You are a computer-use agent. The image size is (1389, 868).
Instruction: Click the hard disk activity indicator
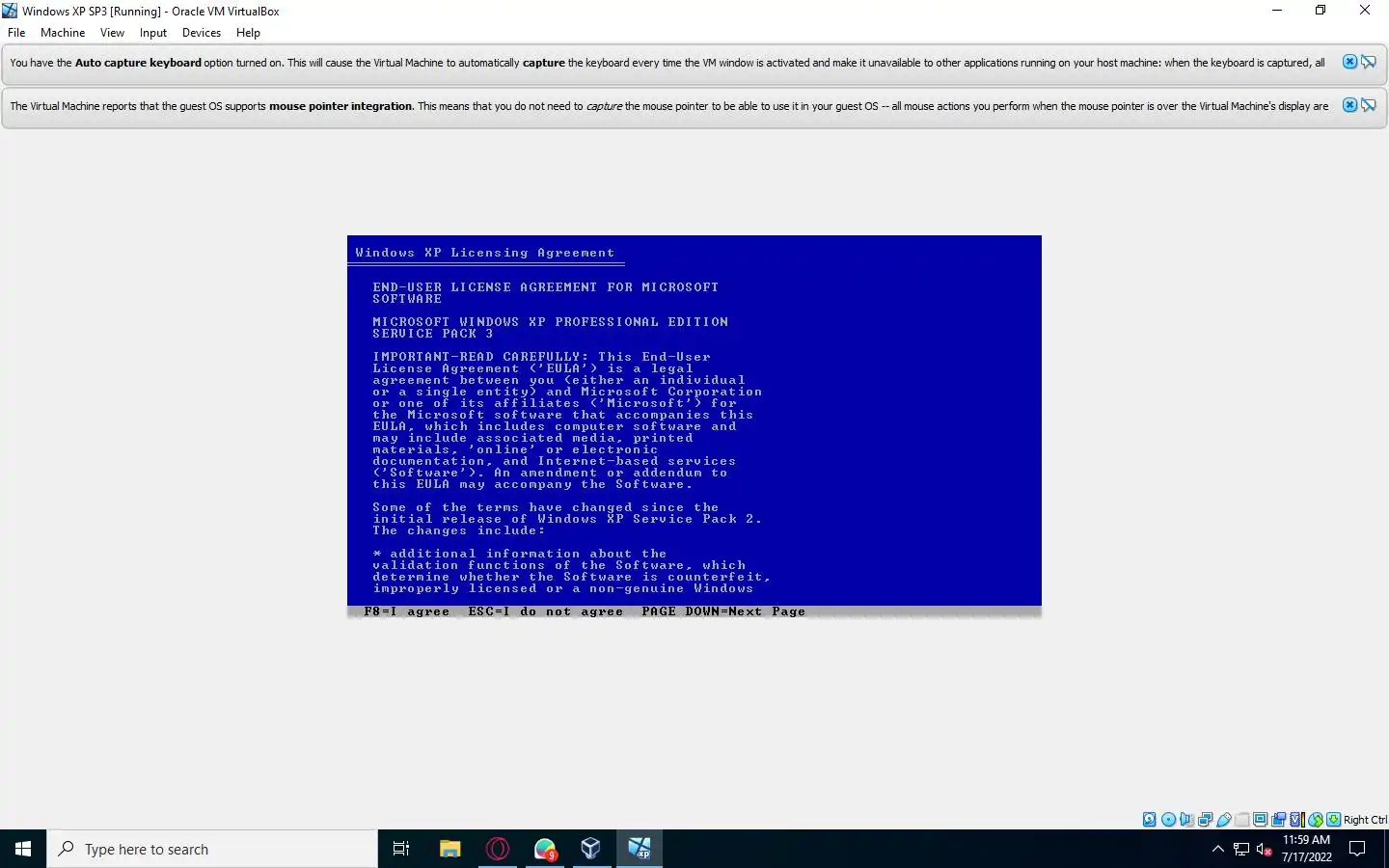click(1150, 820)
